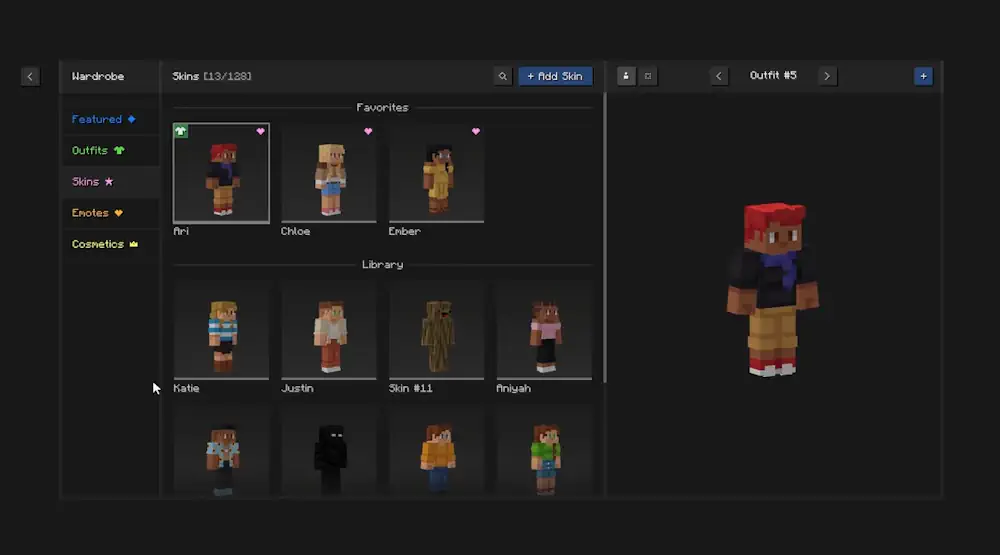The image size is (1000, 555).
Task: Unfavorite Ari using the pink heart
Action: (x=260, y=131)
